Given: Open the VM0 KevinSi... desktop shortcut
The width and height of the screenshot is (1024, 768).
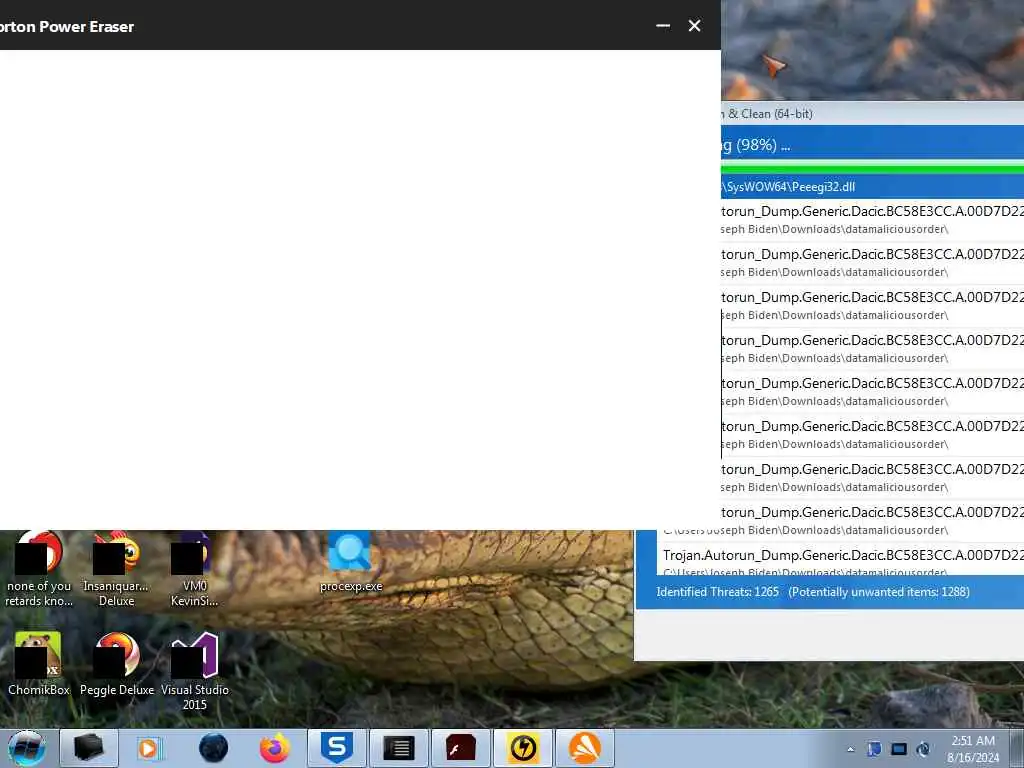Looking at the screenshot, I should [195, 569].
